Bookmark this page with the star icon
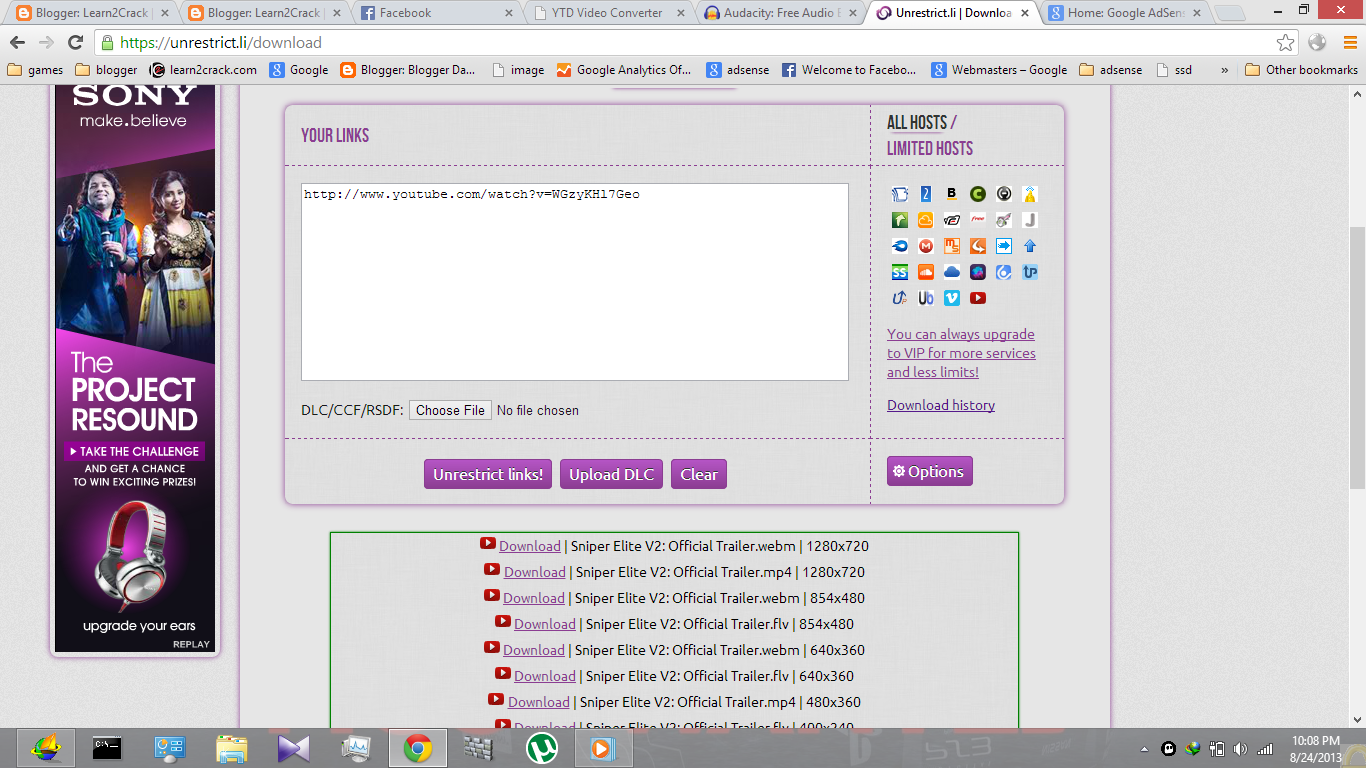This screenshot has width=1366, height=768. (1286, 42)
